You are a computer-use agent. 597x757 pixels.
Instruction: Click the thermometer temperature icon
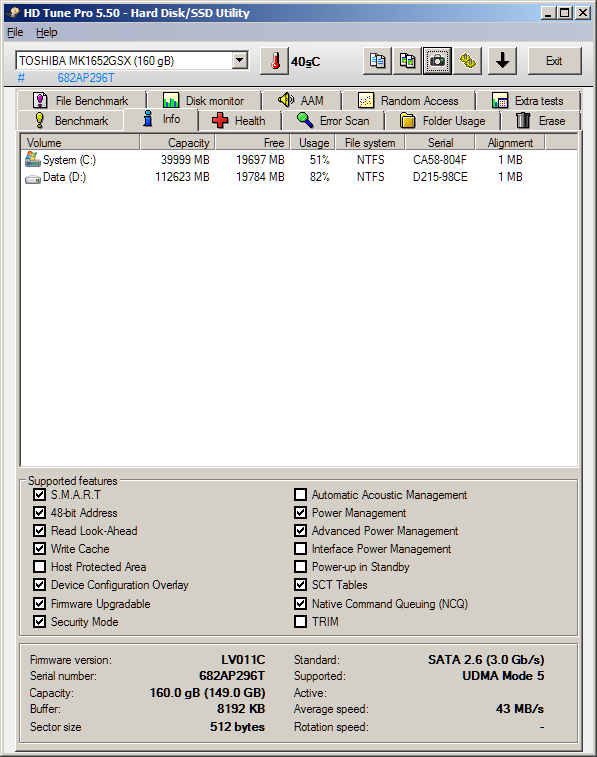pos(275,61)
